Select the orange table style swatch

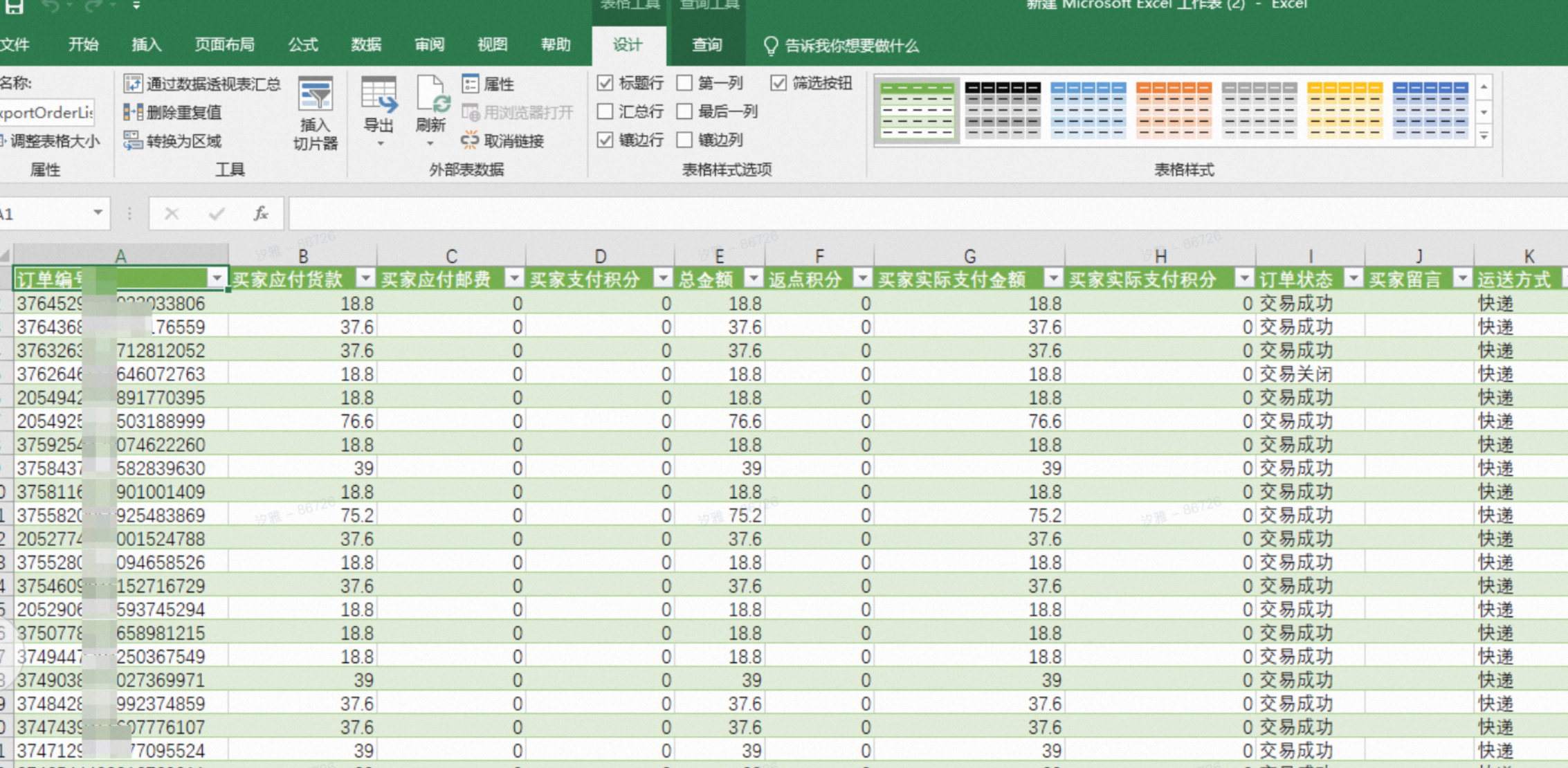(1174, 110)
